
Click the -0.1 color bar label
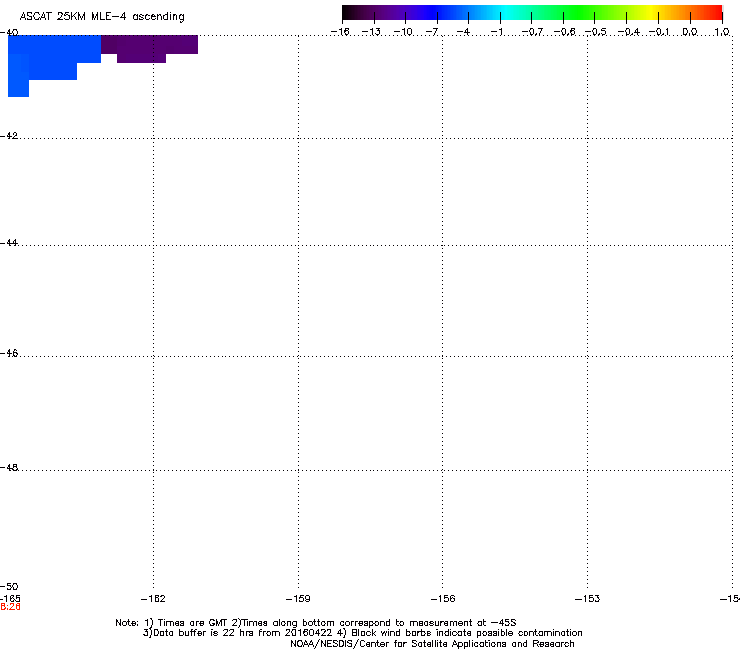(659, 32)
